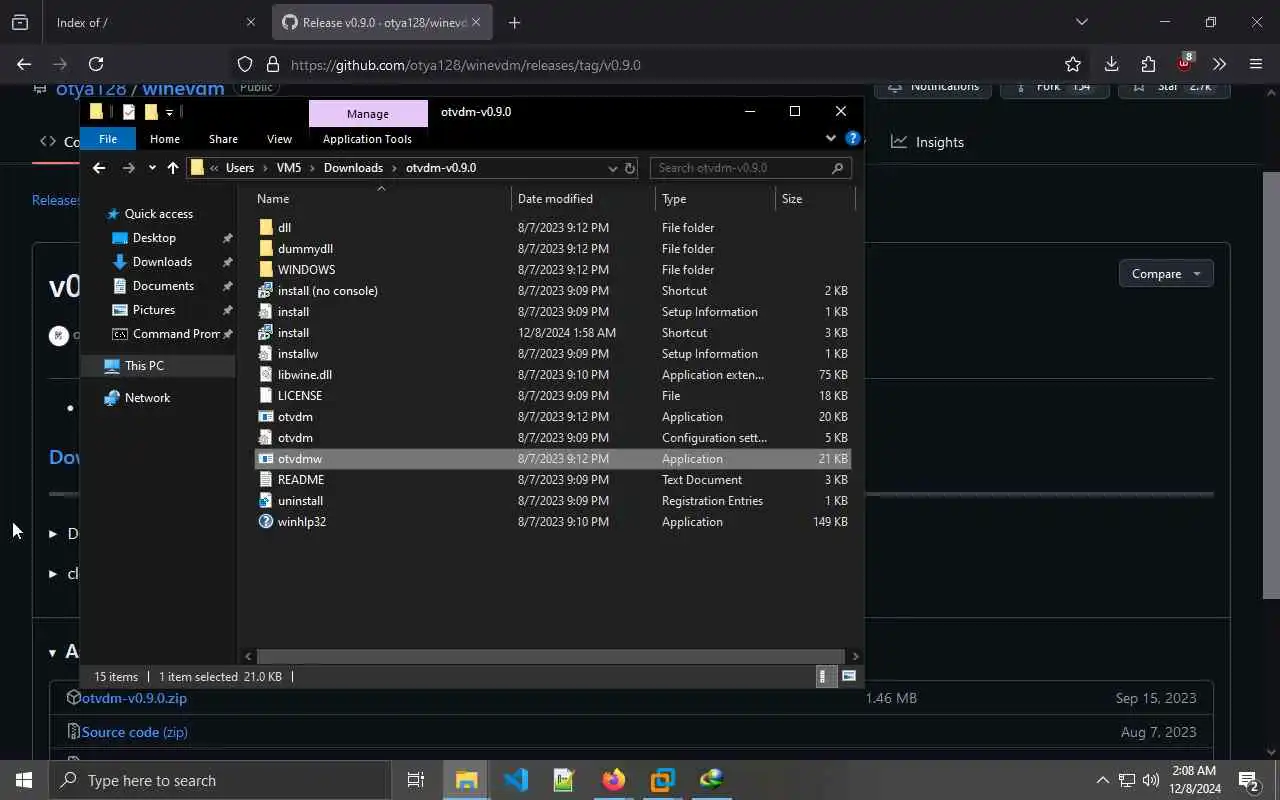
Task: Open a new Firefox tab
Action: (x=514, y=22)
